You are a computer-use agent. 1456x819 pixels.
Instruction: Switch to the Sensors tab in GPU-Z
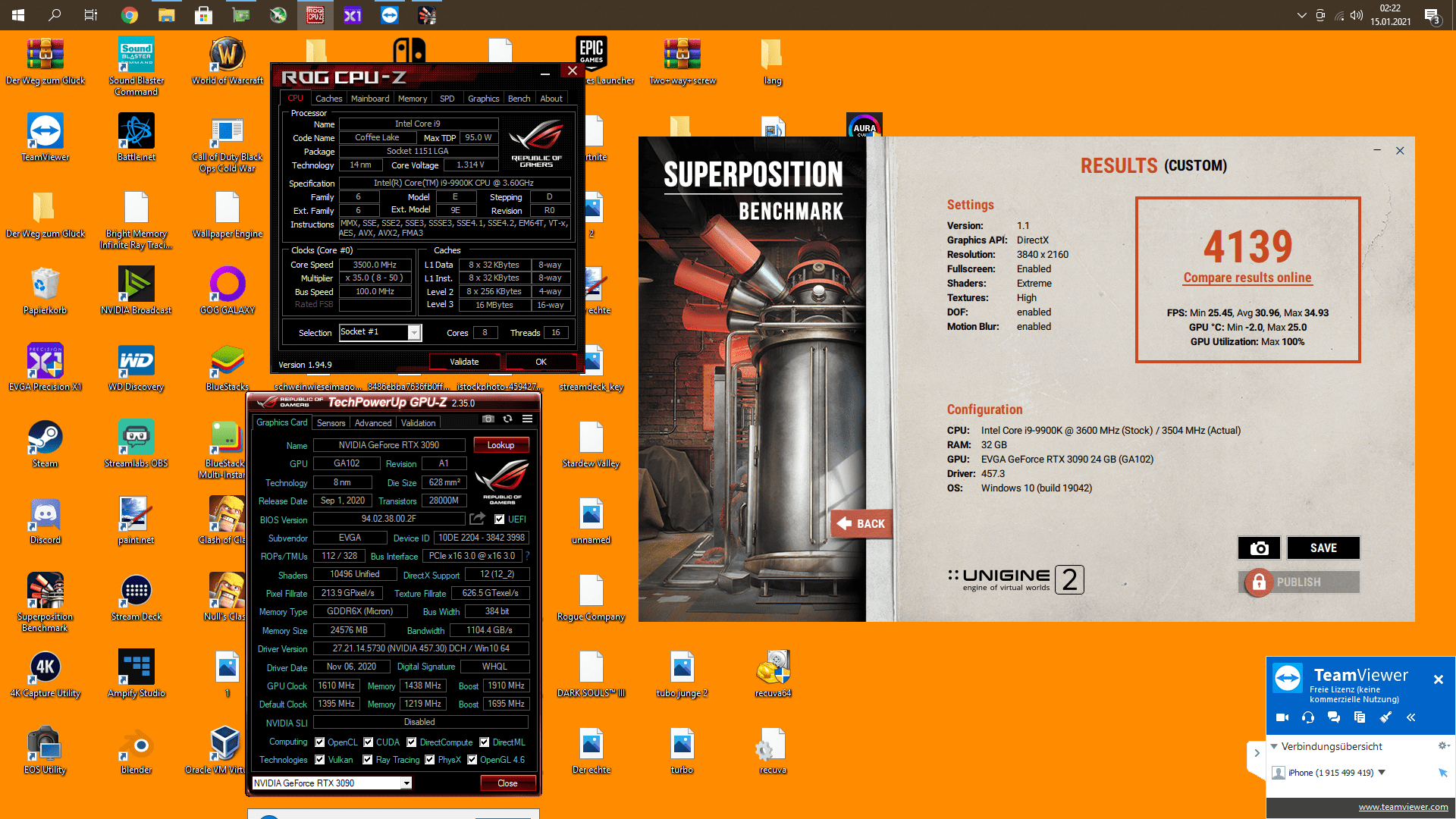331,423
